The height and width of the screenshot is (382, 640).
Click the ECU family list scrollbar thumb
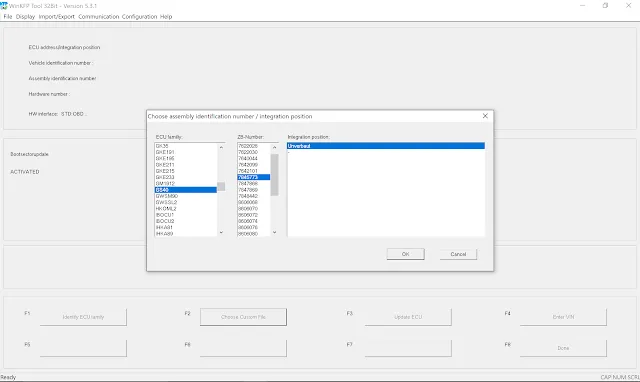pyautogui.click(x=221, y=187)
